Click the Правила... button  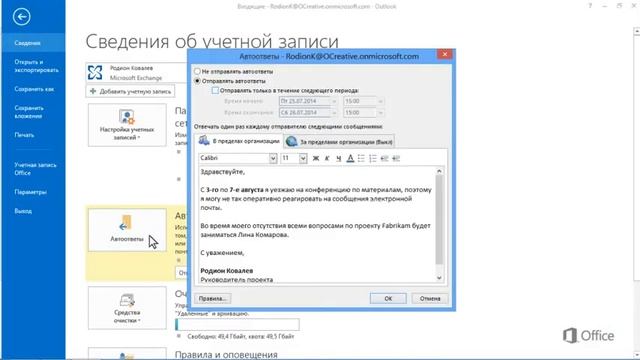coord(212,298)
